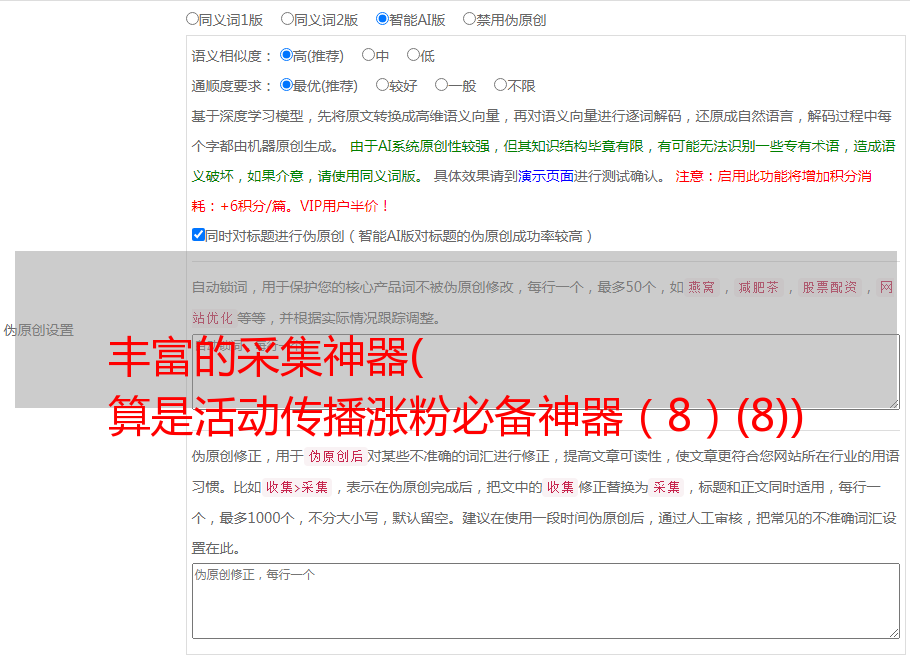Select the 同义词2版 radio option
This screenshot has height=658, width=911.
tap(287, 19)
